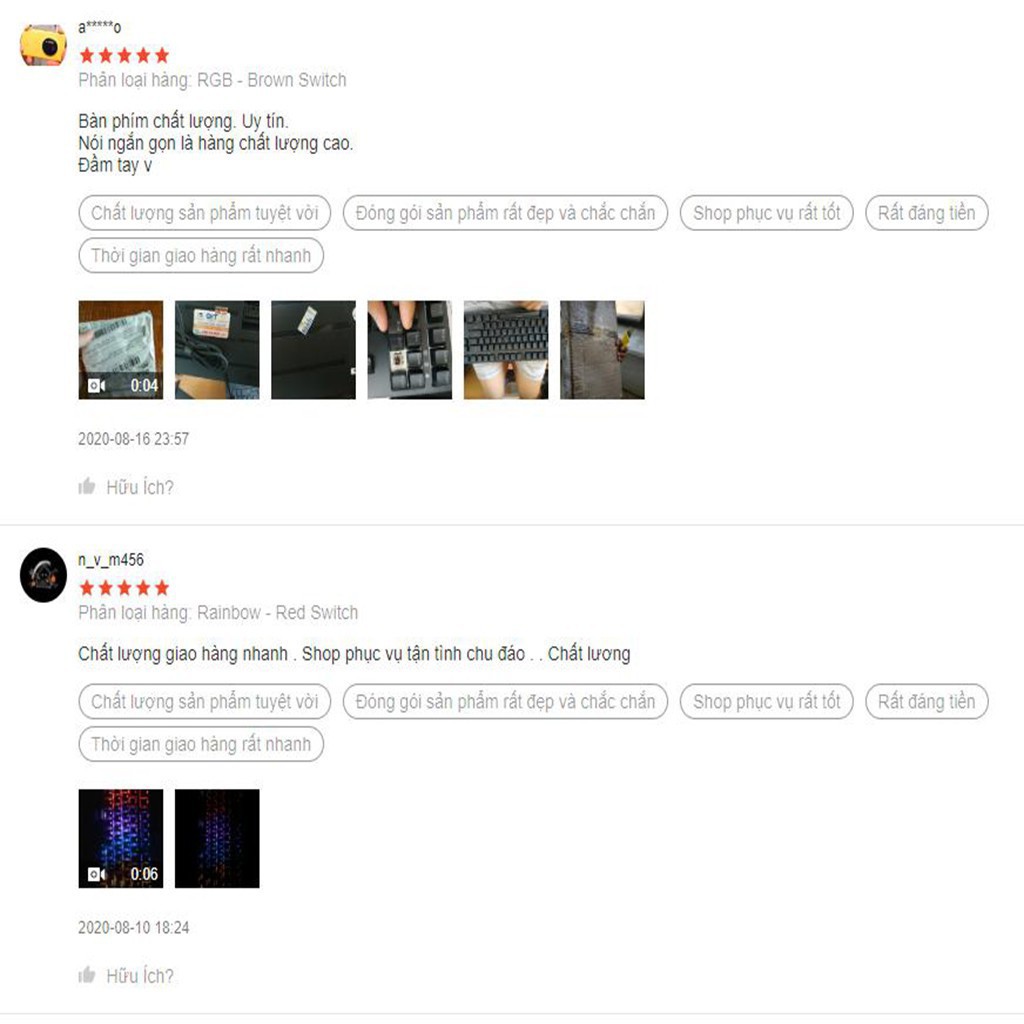This screenshot has width=1024, height=1024.
Task: Select first review's 'Rất đáng tiền' tag
Action: (927, 213)
